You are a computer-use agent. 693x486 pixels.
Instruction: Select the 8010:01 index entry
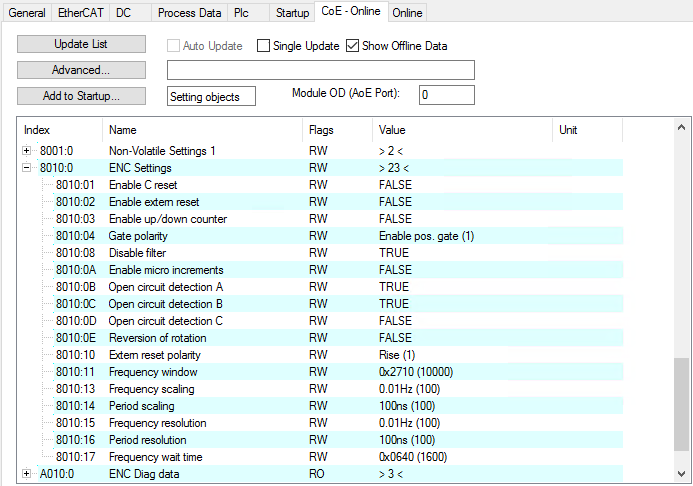click(x=75, y=185)
